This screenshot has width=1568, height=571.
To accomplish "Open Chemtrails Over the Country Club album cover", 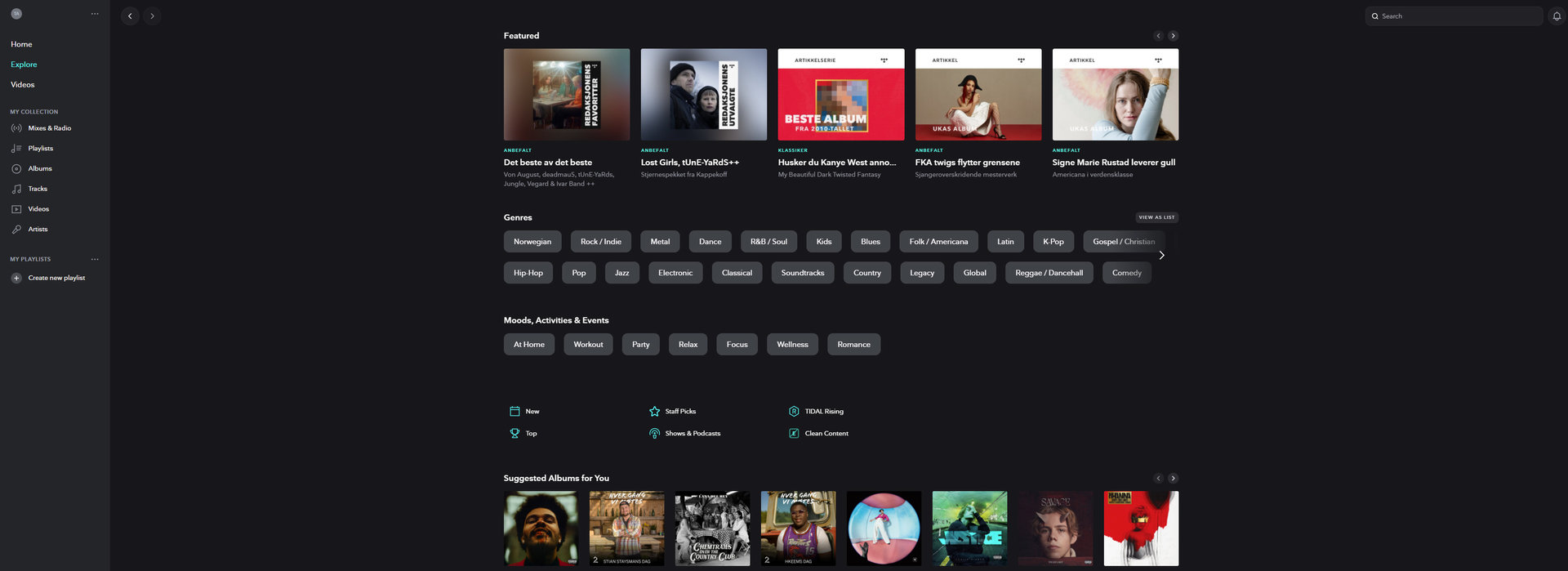I will click(712, 529).
